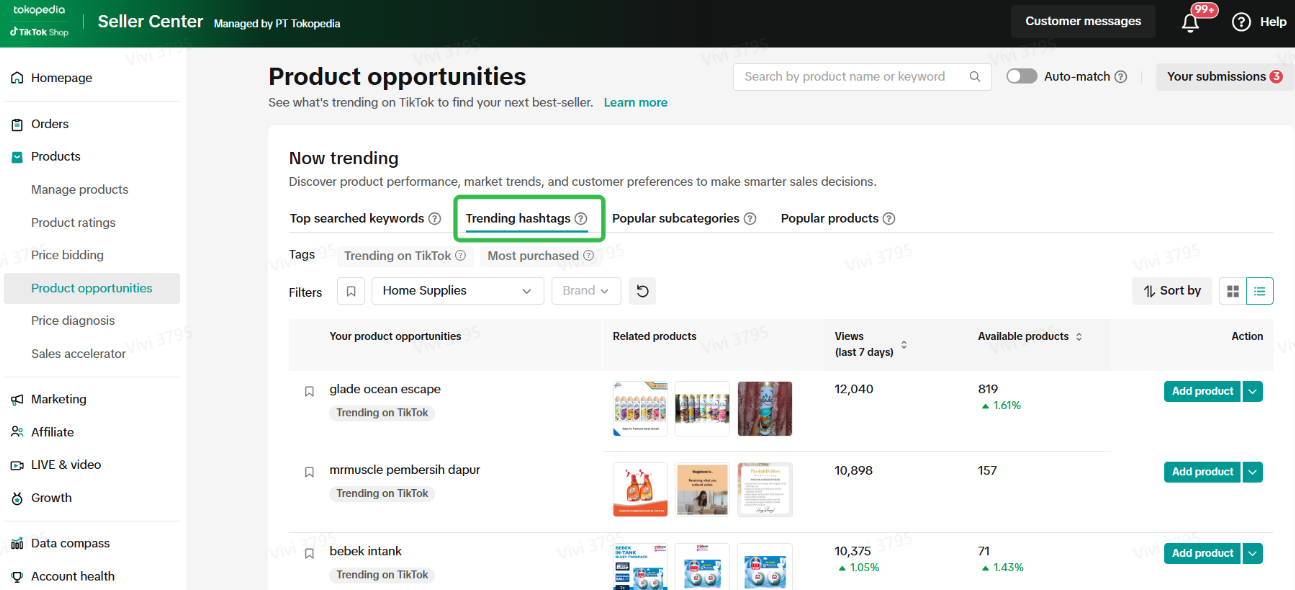Switch to Popular subcategories tab
The width and height of the screenshot is (1295, 590).
(x=676, y=218)
